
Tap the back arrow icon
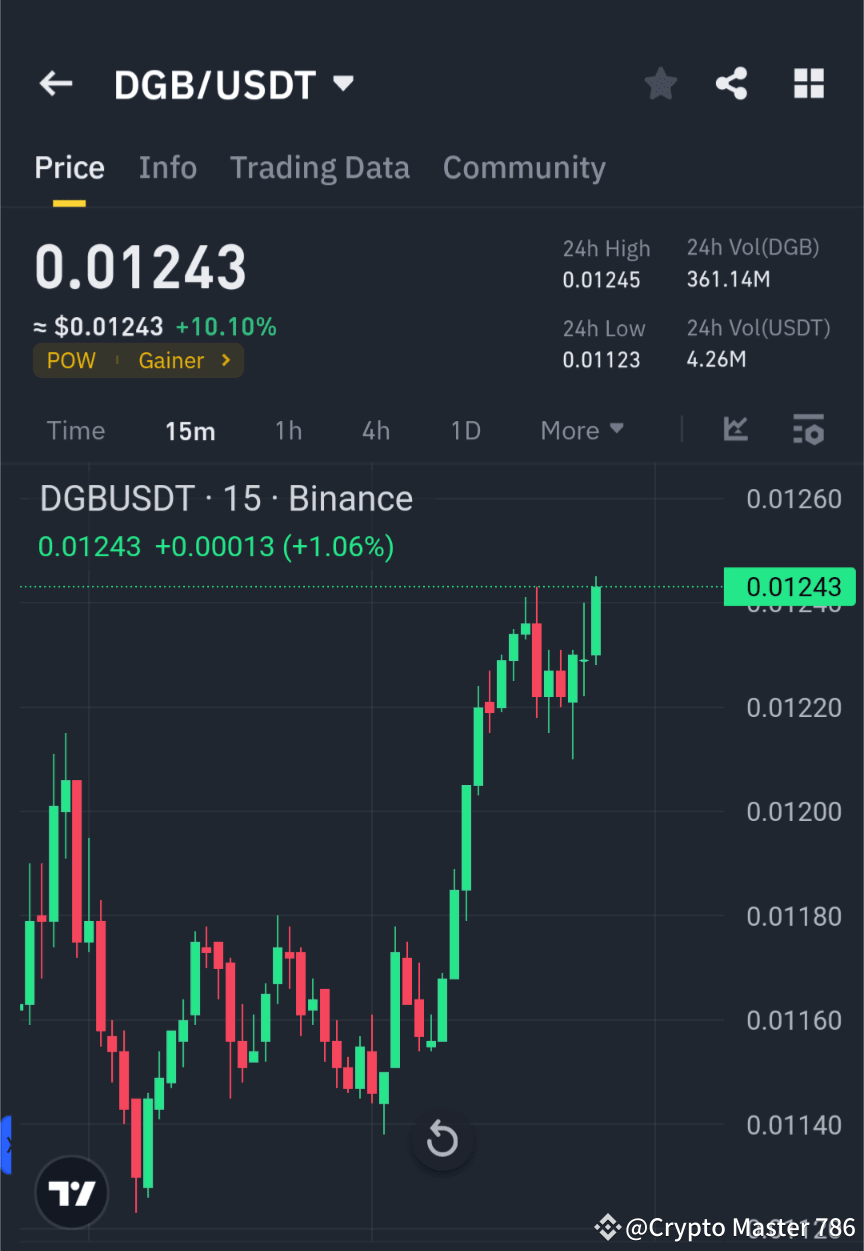coord(55,84)
